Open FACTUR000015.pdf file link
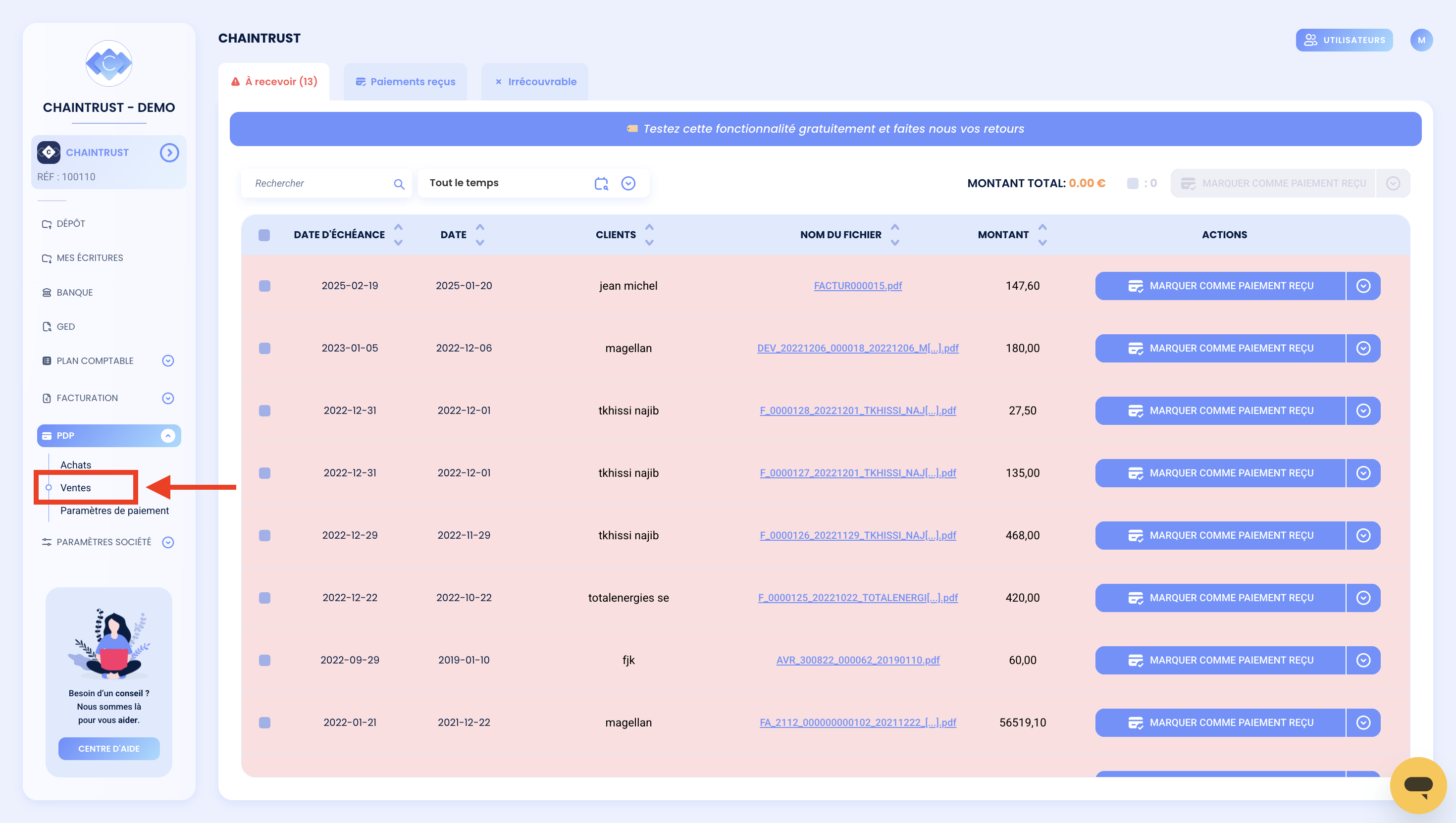1456x823 pixels. [x=857, y=286]
